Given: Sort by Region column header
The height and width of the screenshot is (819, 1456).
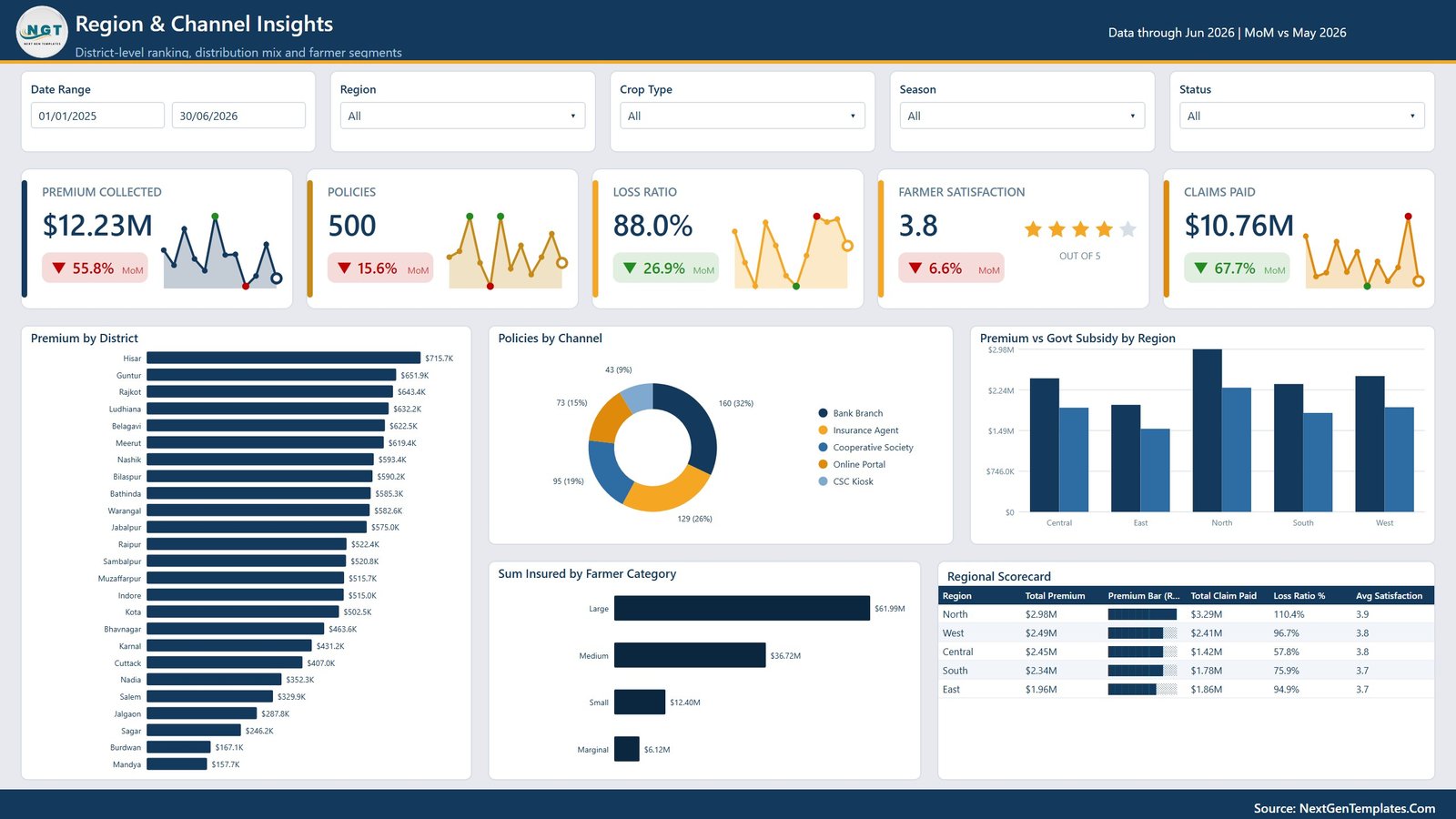Looking at the screenshot, I should pyautogui.click(x=957, y=596).
